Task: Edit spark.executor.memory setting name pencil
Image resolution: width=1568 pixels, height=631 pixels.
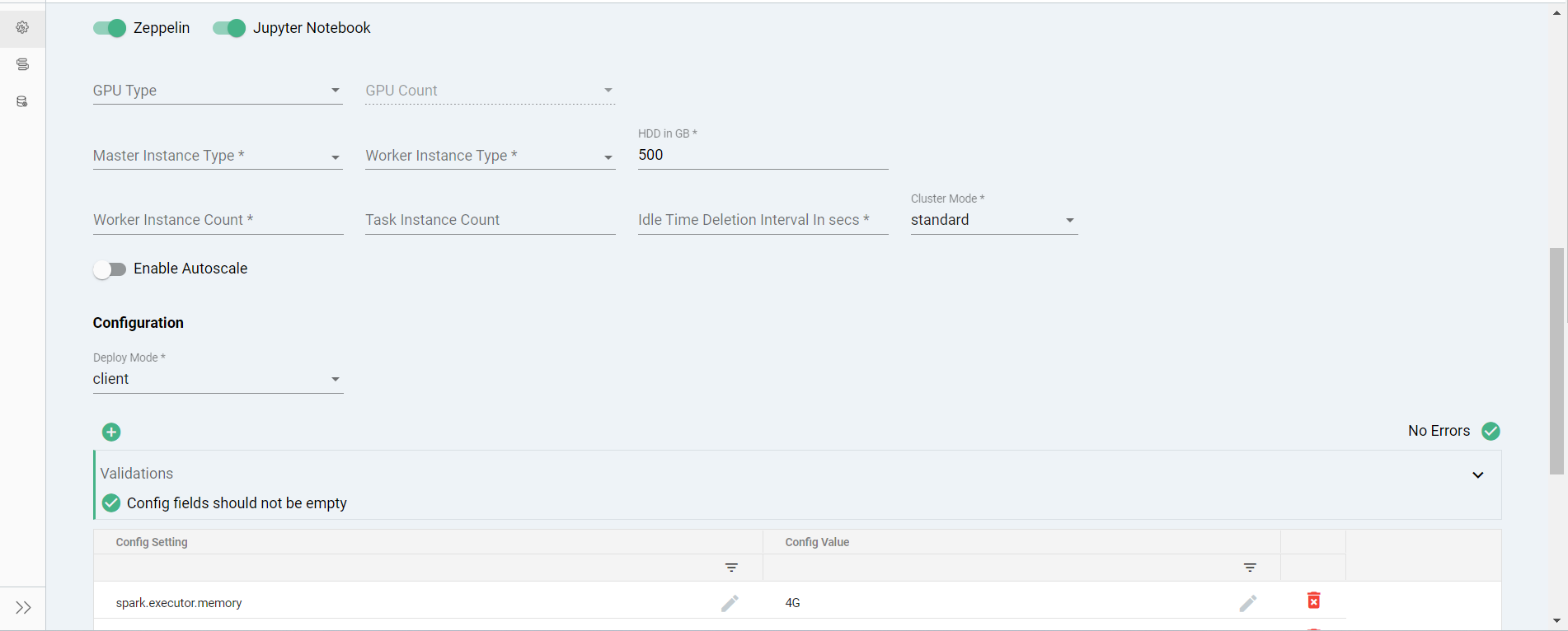Action: [x=730, y=603]
